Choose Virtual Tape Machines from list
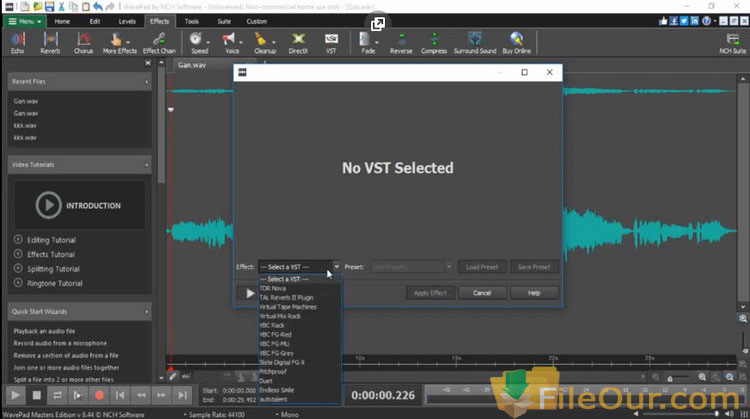Viewport: 750px width, 419px height. click(x=300, y=307)
